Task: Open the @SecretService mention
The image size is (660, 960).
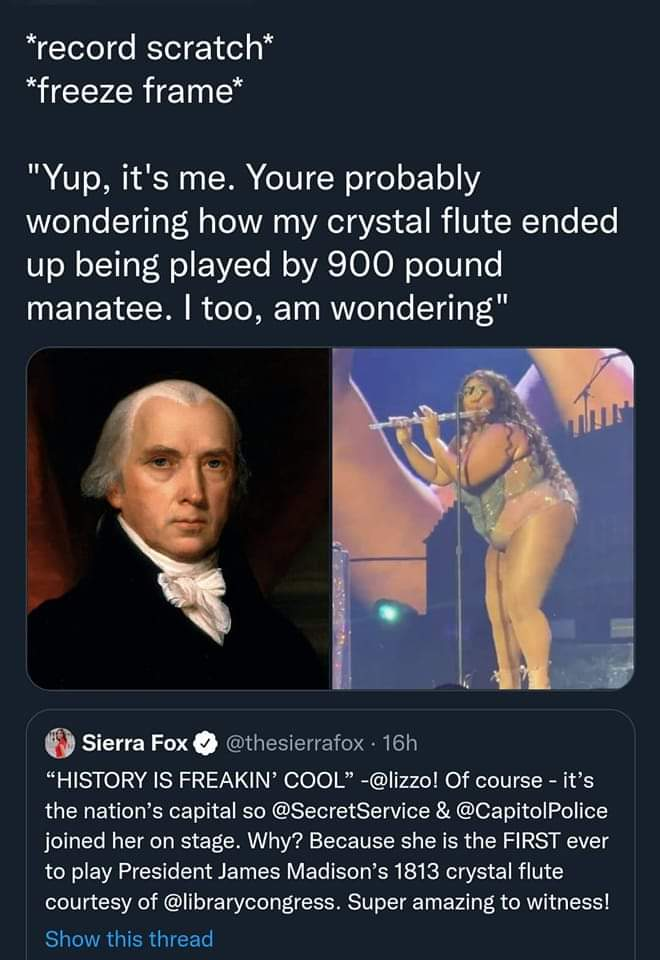Action: [350, 811]
